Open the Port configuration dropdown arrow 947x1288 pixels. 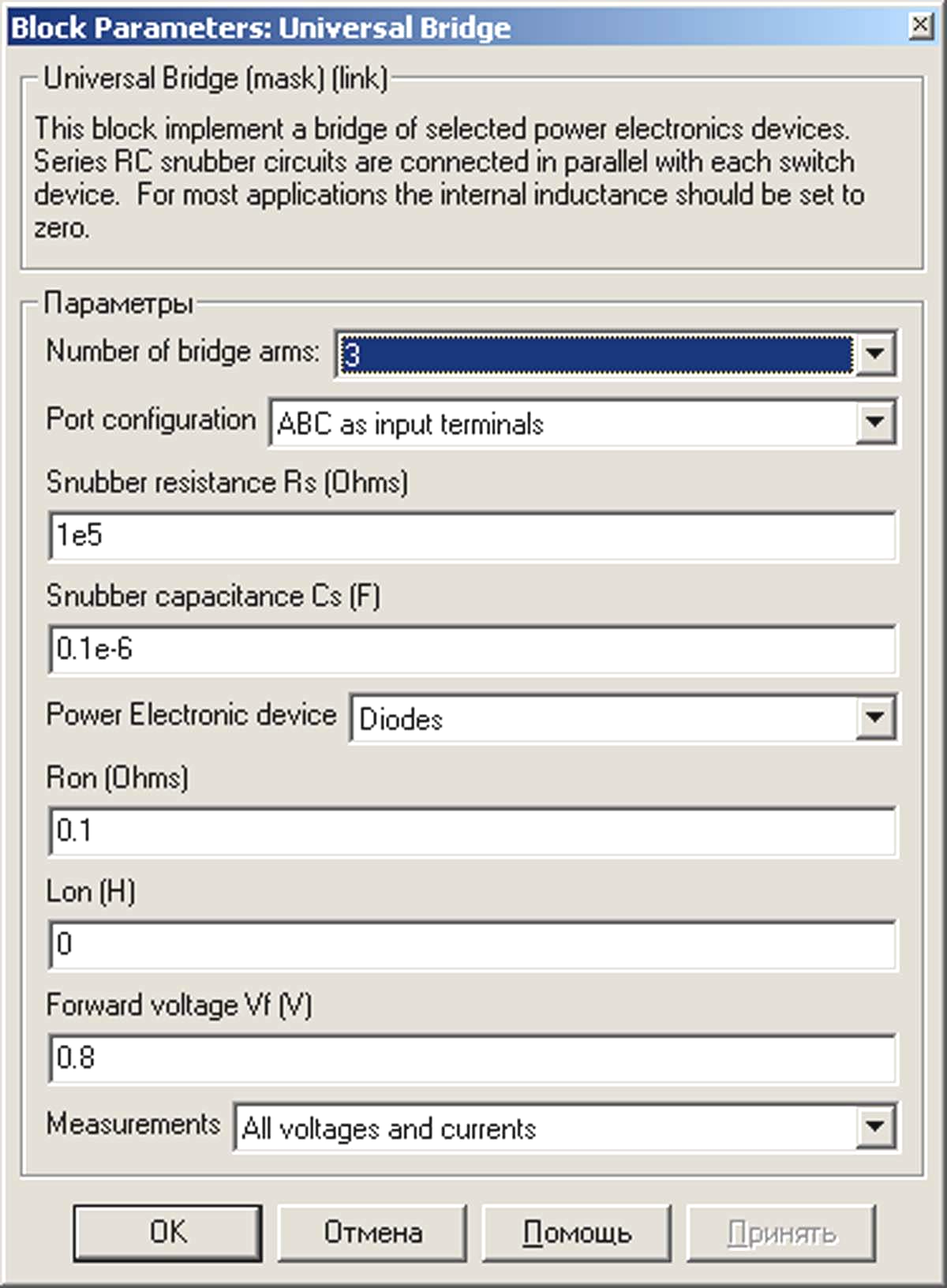point(875,422)
